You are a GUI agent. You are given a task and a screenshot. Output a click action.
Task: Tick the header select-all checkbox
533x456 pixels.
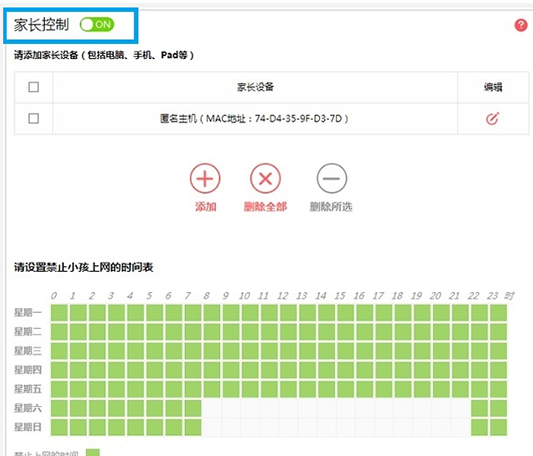33,87
